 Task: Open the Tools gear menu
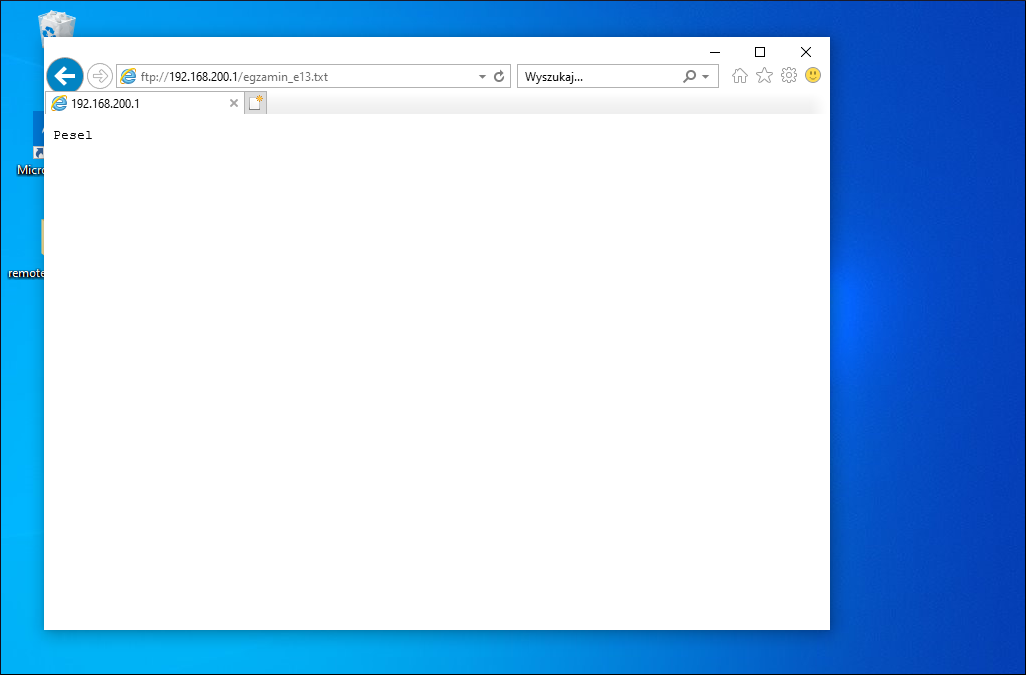tap(788, 76)
